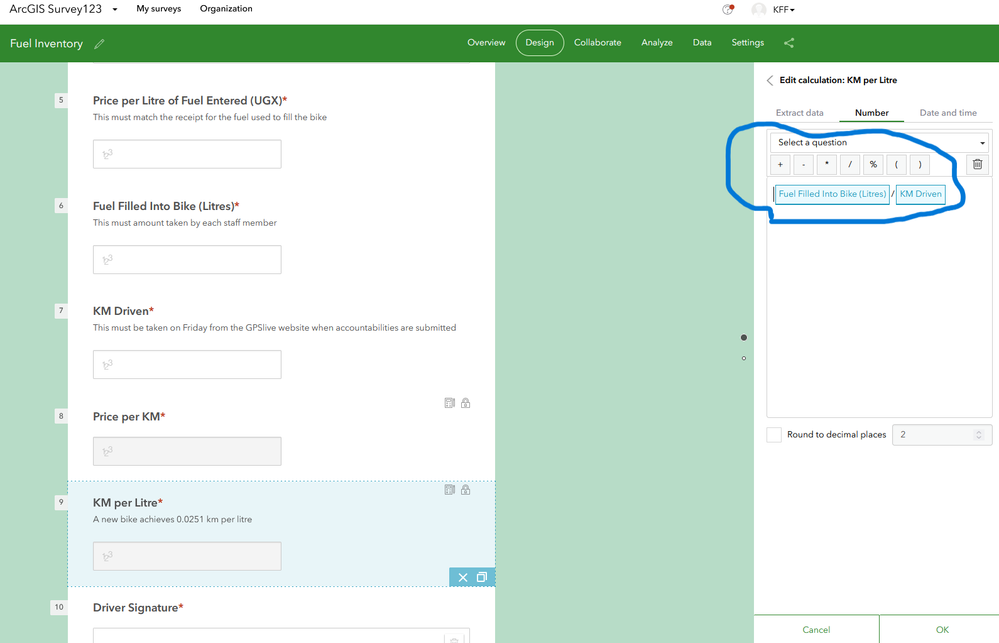Open the notifications icon near KFF
The image size is (999, 643).
coord(728,9)
